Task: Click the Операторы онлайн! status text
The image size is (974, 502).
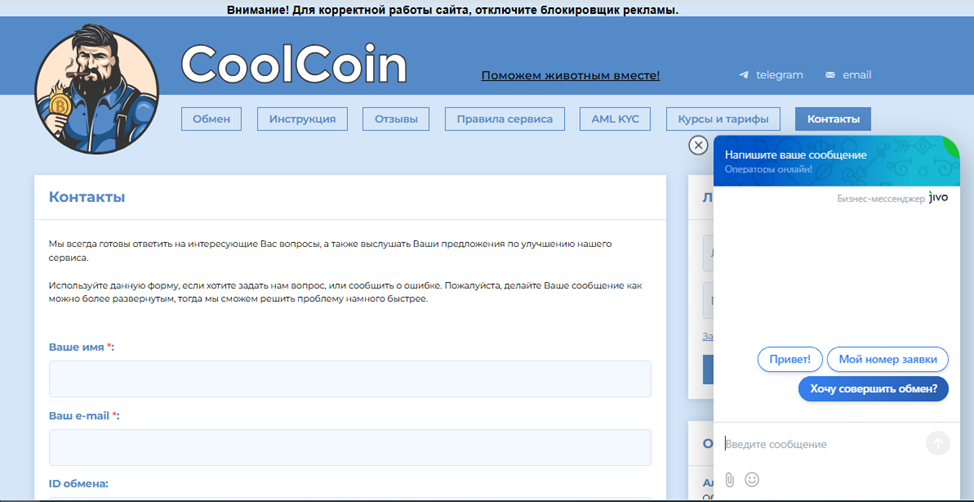Action: pyautogui.click(x=768, y=168)
